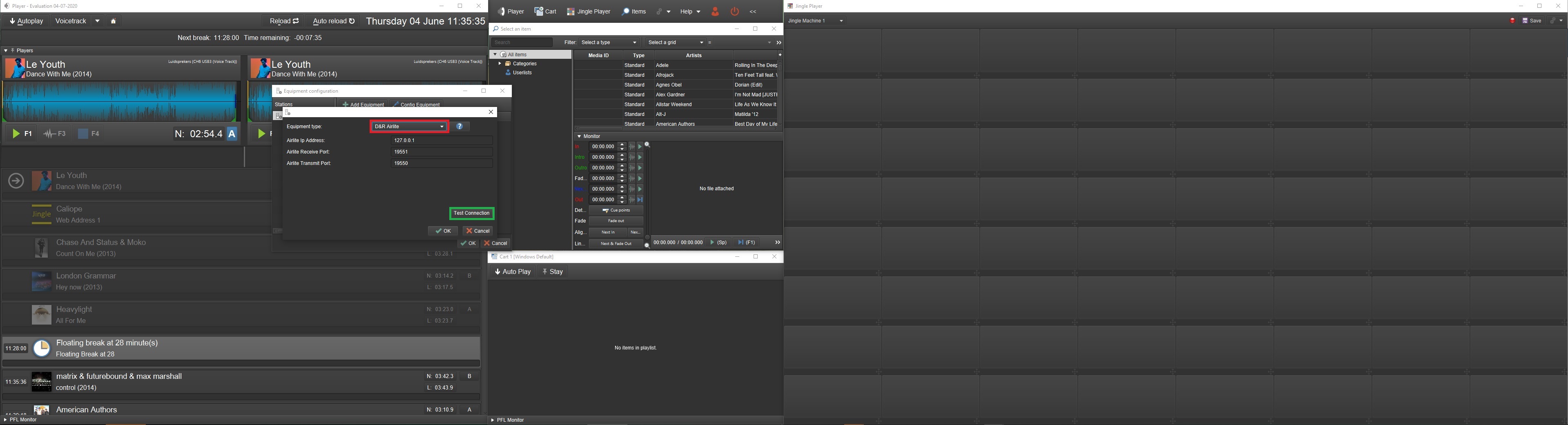
Task: Click the F3 waveform icon button
Action: 55,134
